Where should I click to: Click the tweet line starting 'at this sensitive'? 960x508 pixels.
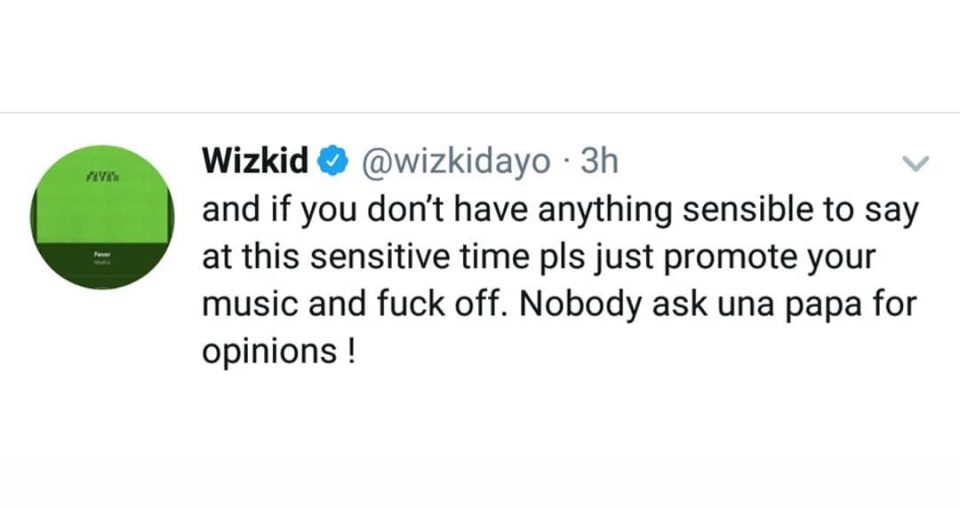(x=538, y=257)
